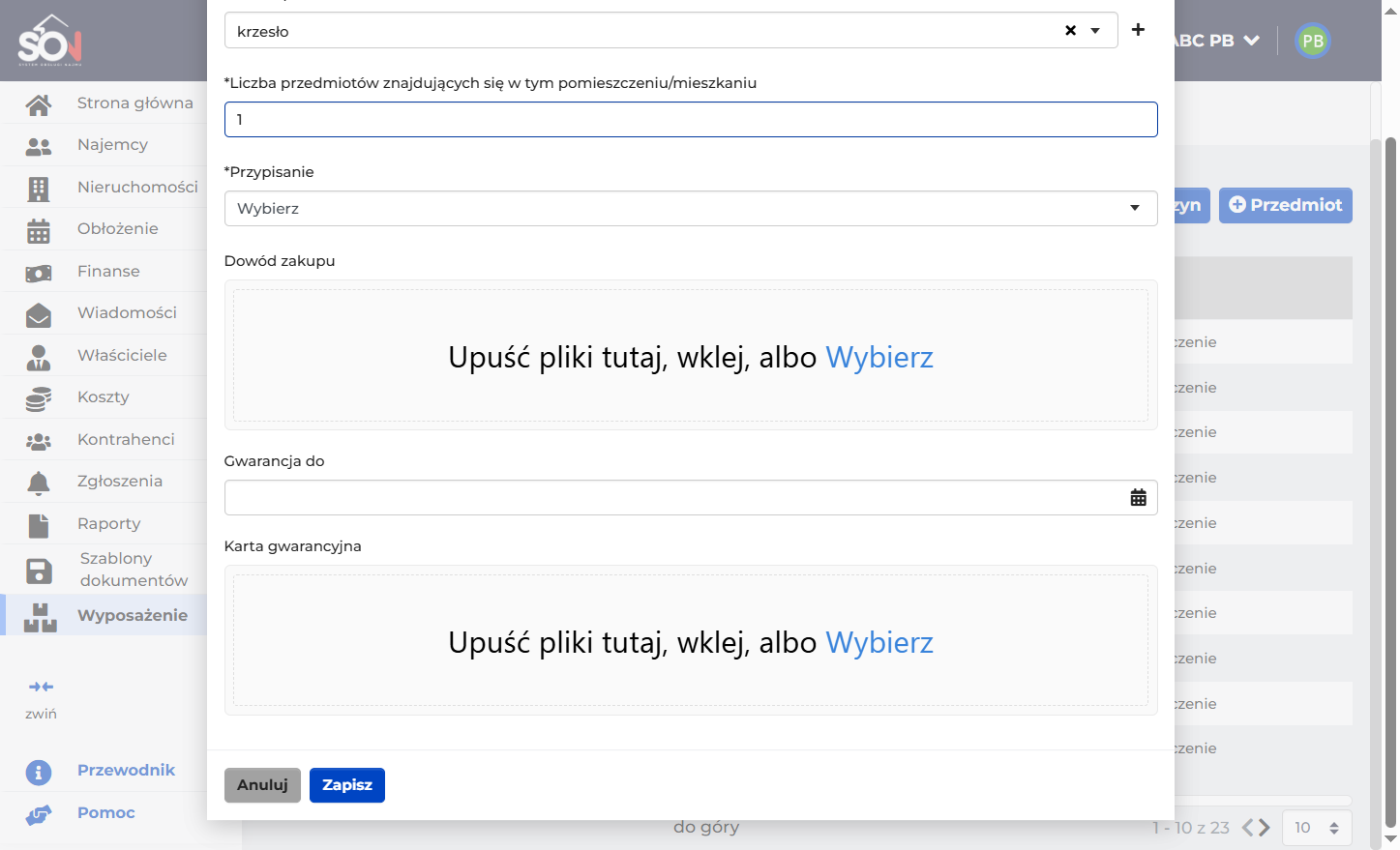1400x850 pixels.
Task: Click the Właściciele person icon
Action: (x=39, y=357)
